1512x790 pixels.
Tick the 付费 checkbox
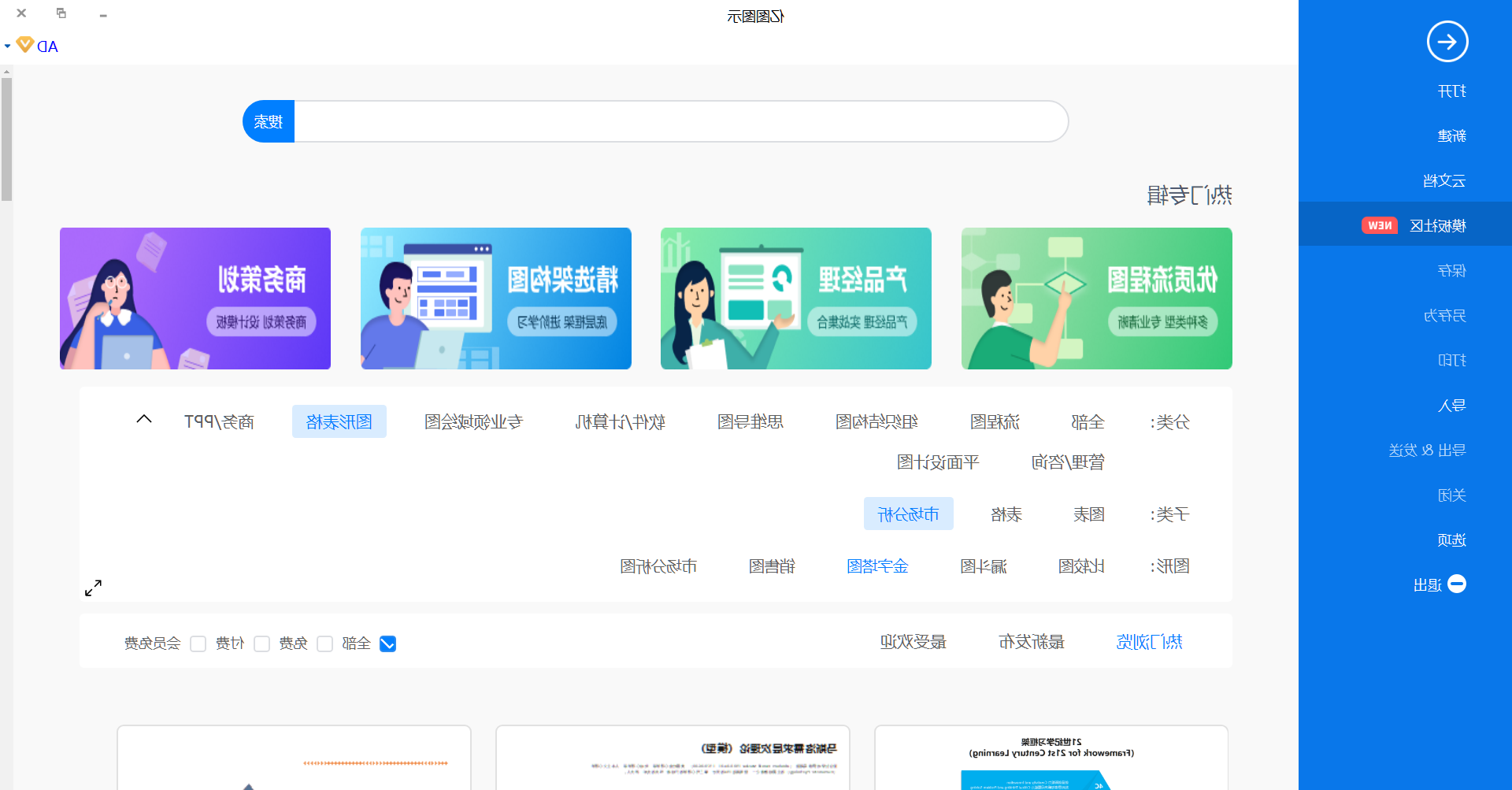pos(261,644)
